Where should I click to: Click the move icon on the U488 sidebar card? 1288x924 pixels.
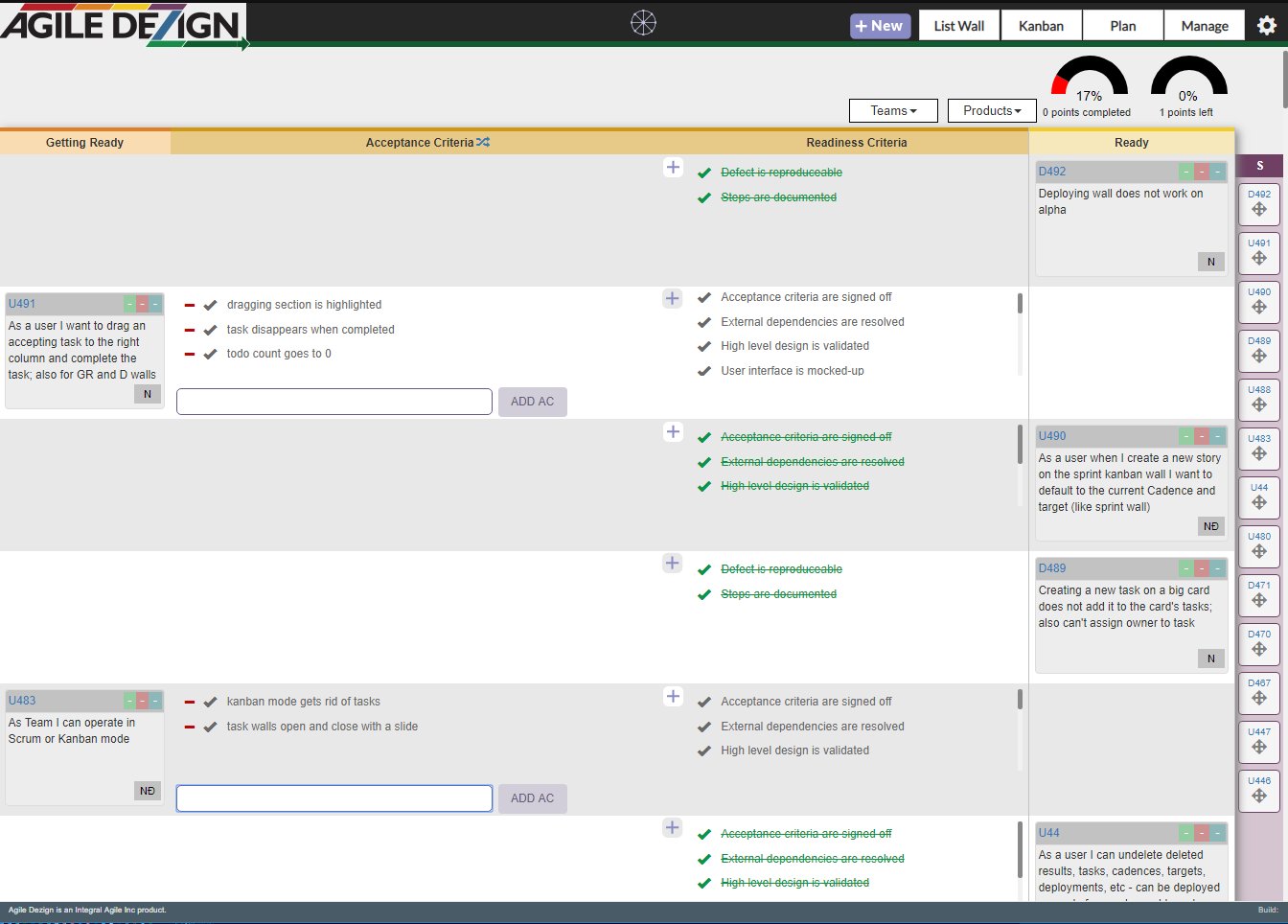pyautogui.click(x=1259, y=405)
